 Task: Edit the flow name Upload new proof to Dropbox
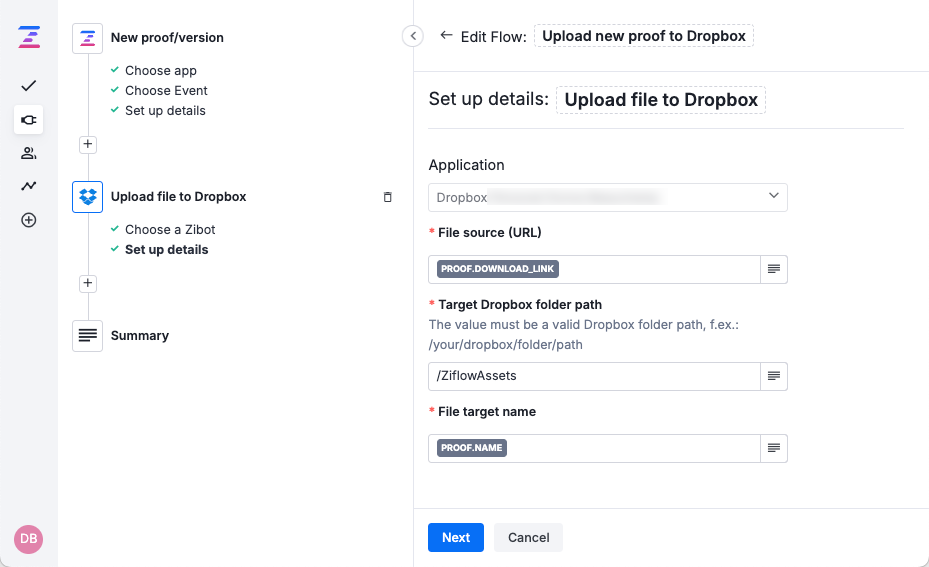click(x=644, y=36)
